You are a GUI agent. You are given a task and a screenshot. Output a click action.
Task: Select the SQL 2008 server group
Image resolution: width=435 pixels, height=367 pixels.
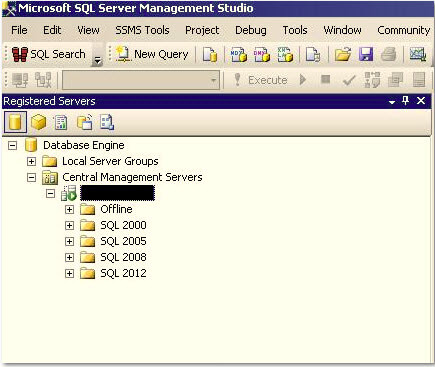tap(123, 257)
